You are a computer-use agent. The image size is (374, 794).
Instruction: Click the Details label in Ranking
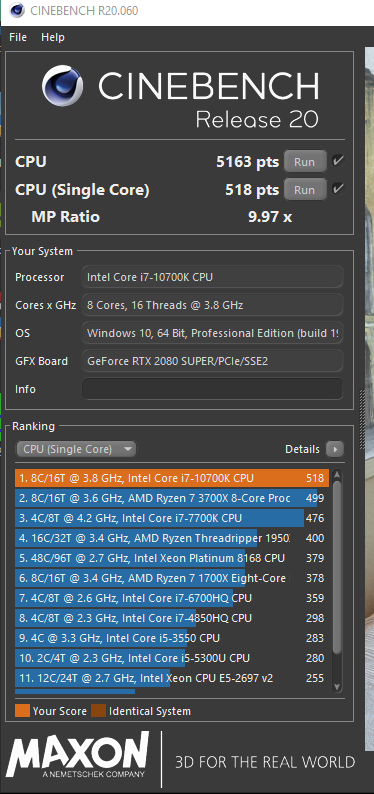pyautogui.click(x=302, y=449)
